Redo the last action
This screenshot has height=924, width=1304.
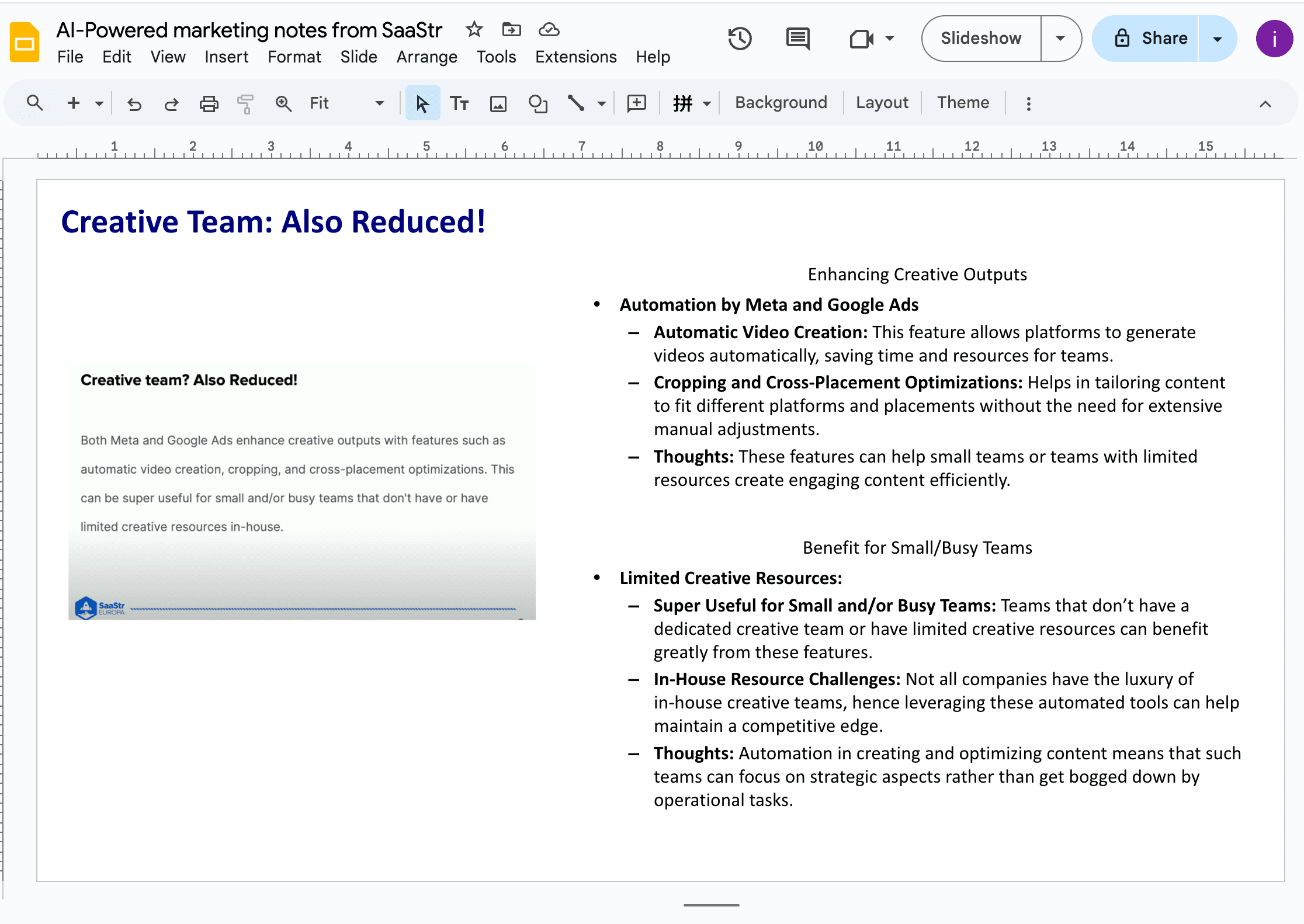click(171, 103)
